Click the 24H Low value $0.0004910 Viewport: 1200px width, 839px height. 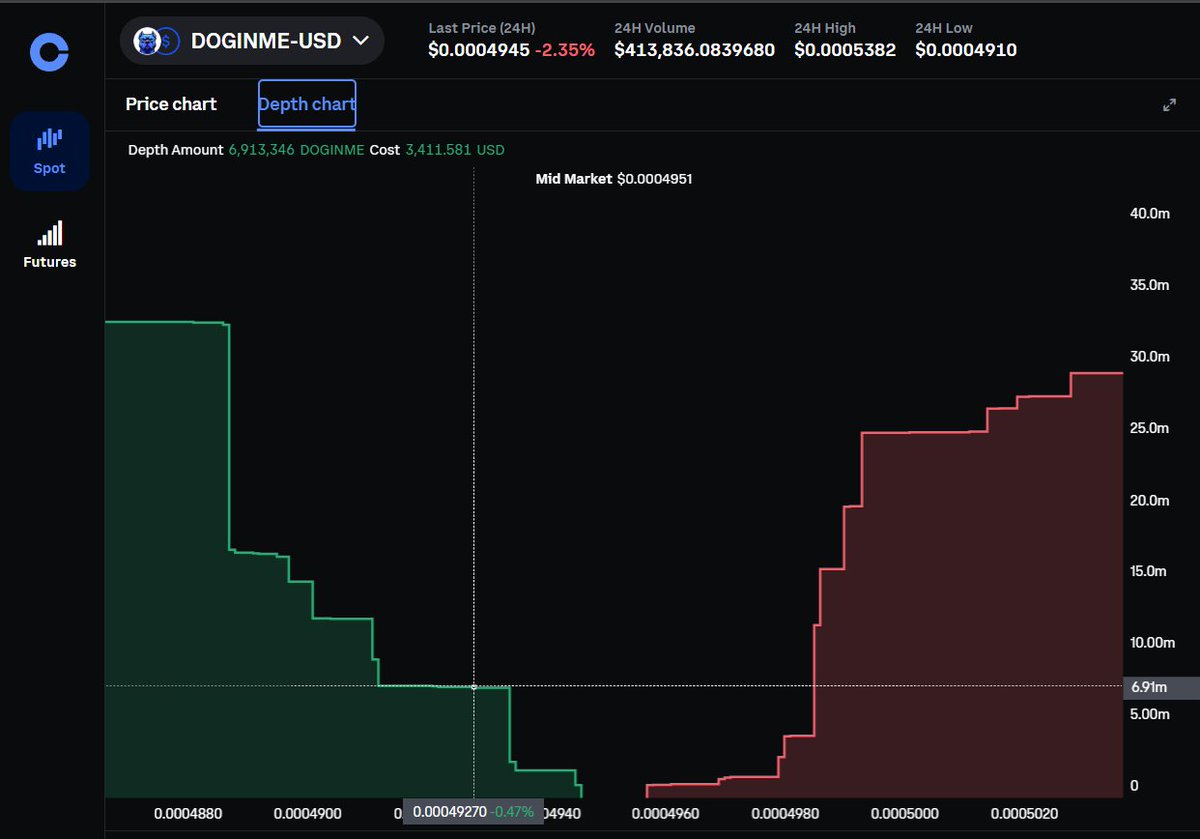966,50
